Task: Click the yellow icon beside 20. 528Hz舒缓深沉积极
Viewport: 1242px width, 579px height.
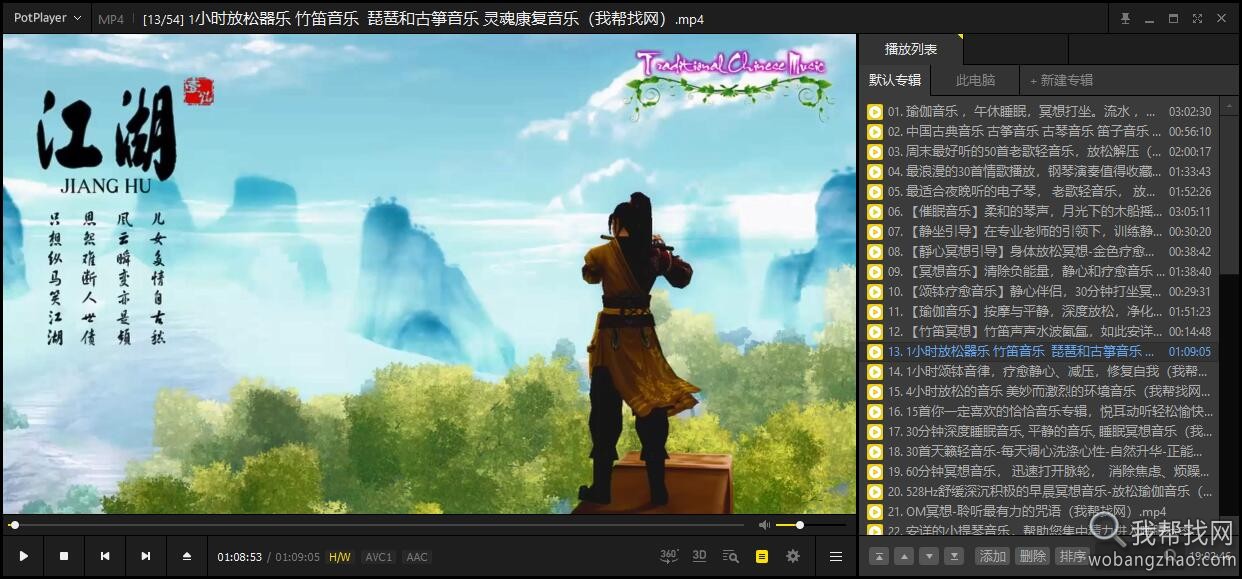Action: tap(874, 491)
